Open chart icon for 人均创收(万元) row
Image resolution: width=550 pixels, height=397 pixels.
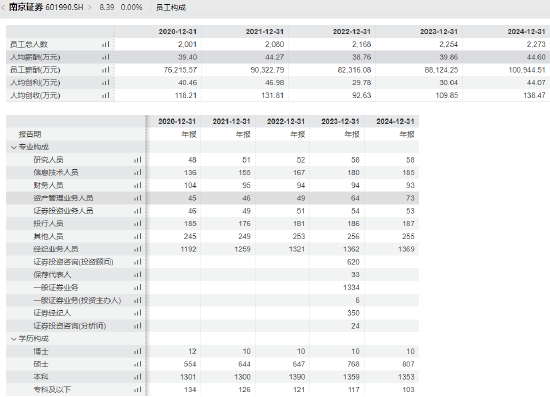(106, 95)
